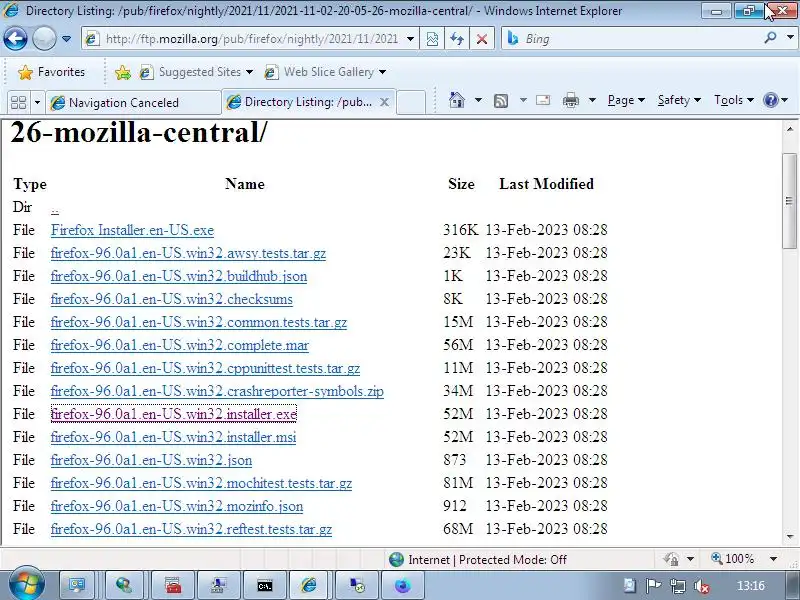This screenshot has height=600, width=800.
Task: Click the Firefox Nightly taskbar icon
Action: tap(402, 586)
